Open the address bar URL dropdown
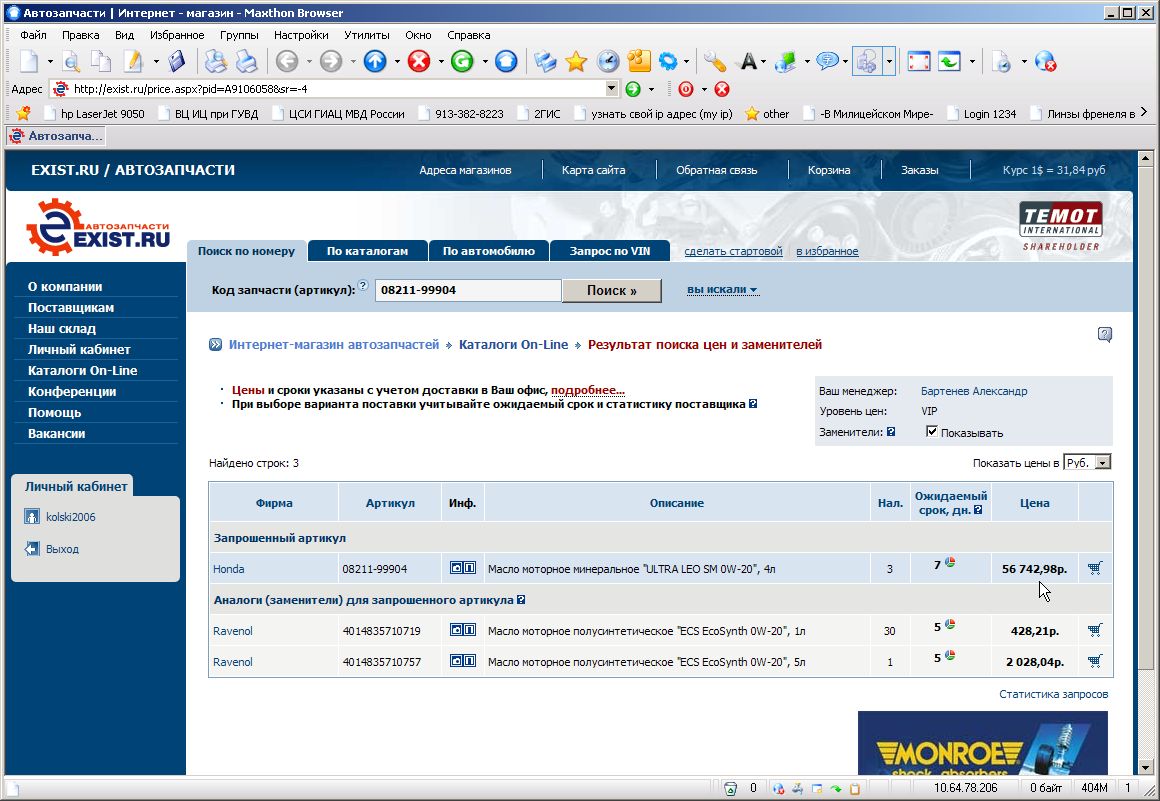Screen dimensions: 1160x801 point(612,89)
